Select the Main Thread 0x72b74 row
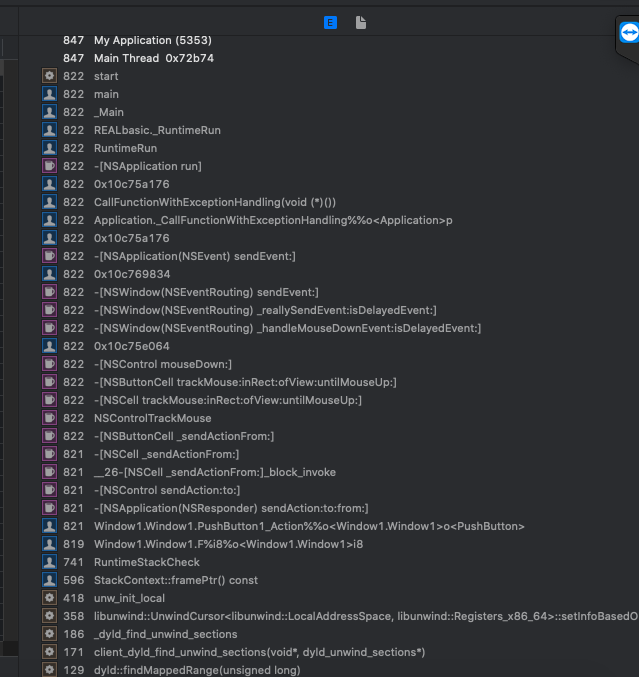Screen dimensions: 639x677 click(x=153, y=58)
